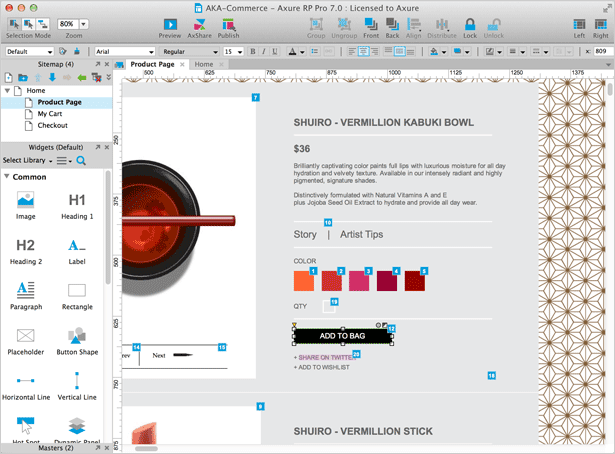
Task: Toggle underline text formatting
Action: tap(275, 51)
